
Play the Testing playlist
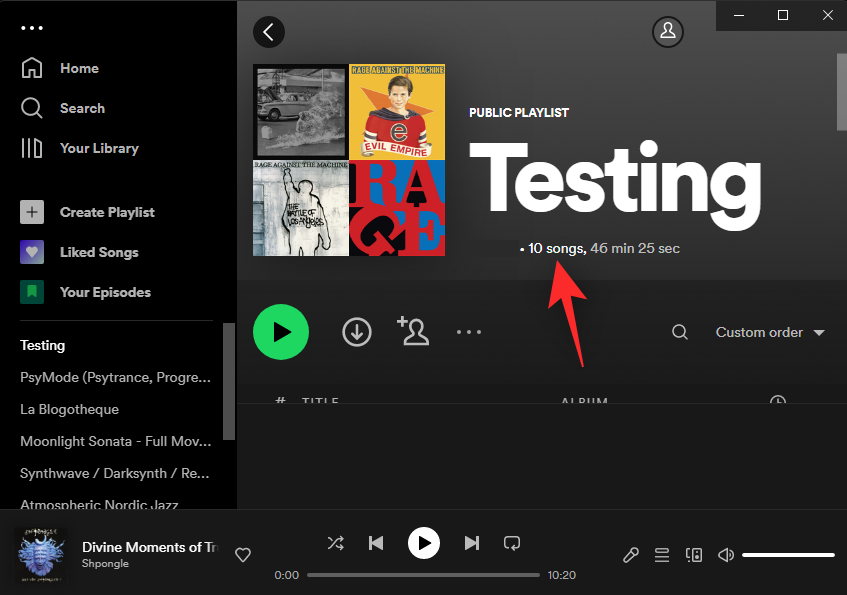(x=281, y=331)
